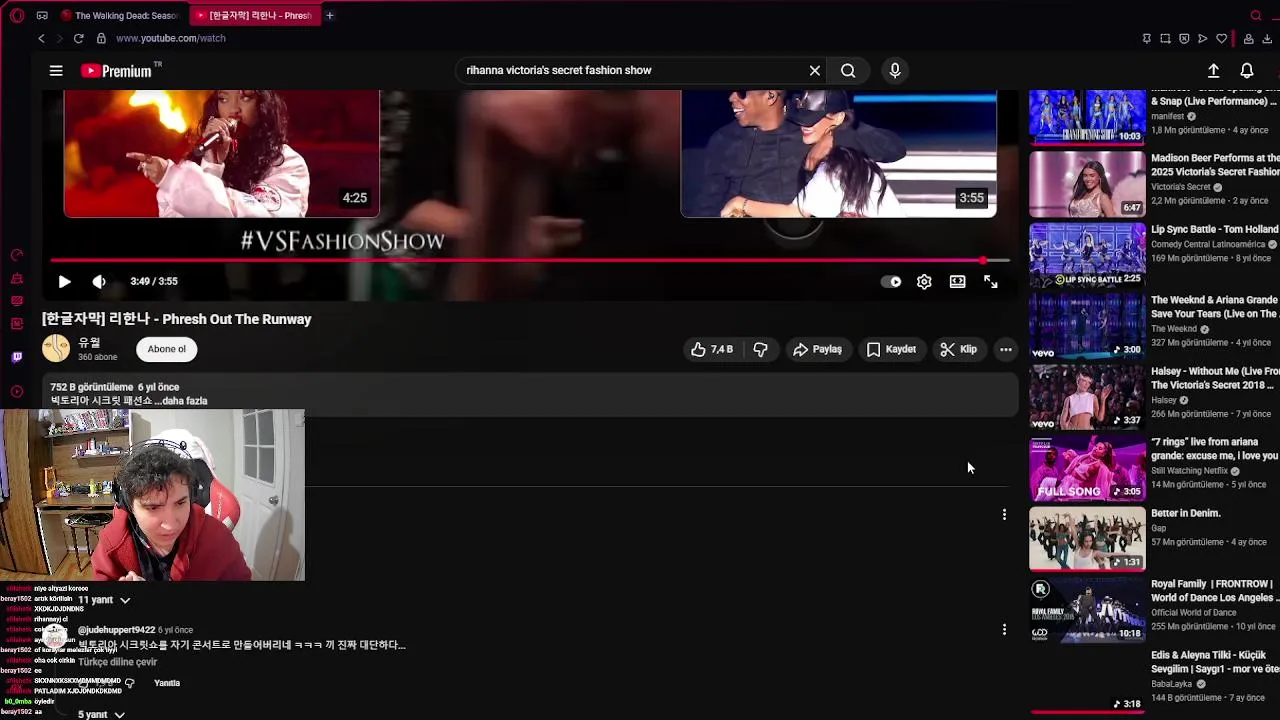Seek on the red video progress bar
Screen dimensions: 1280x720
[530, 261]
